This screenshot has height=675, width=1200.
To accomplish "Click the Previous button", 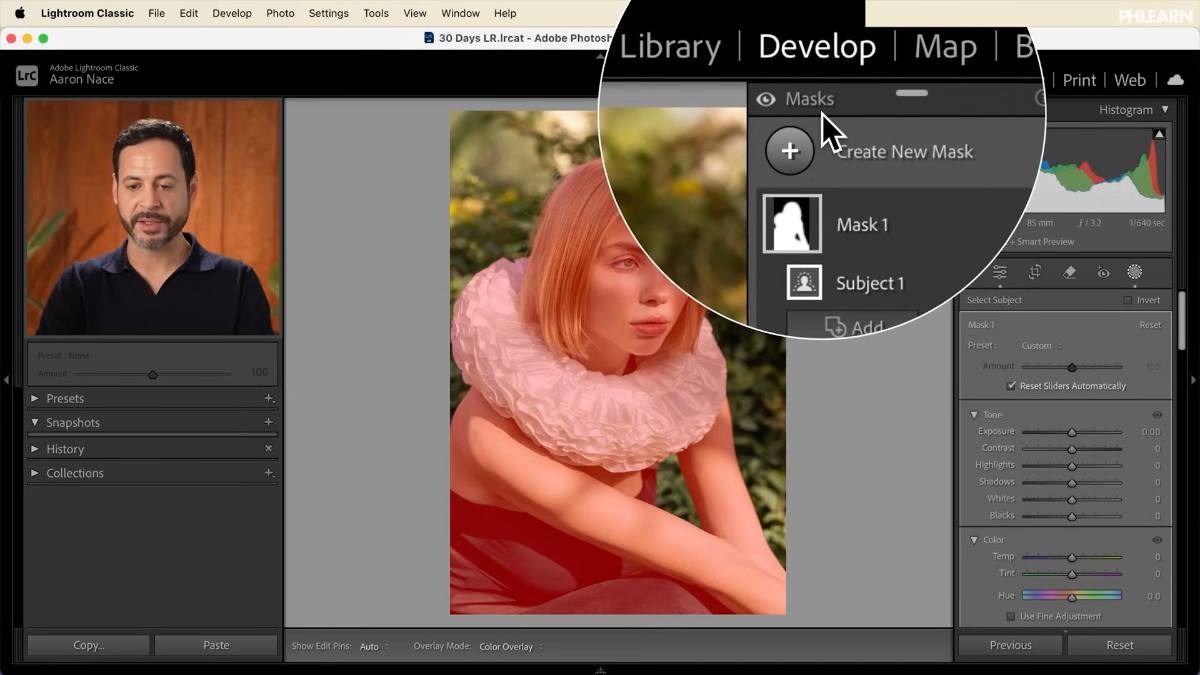I will (1010, 645).
